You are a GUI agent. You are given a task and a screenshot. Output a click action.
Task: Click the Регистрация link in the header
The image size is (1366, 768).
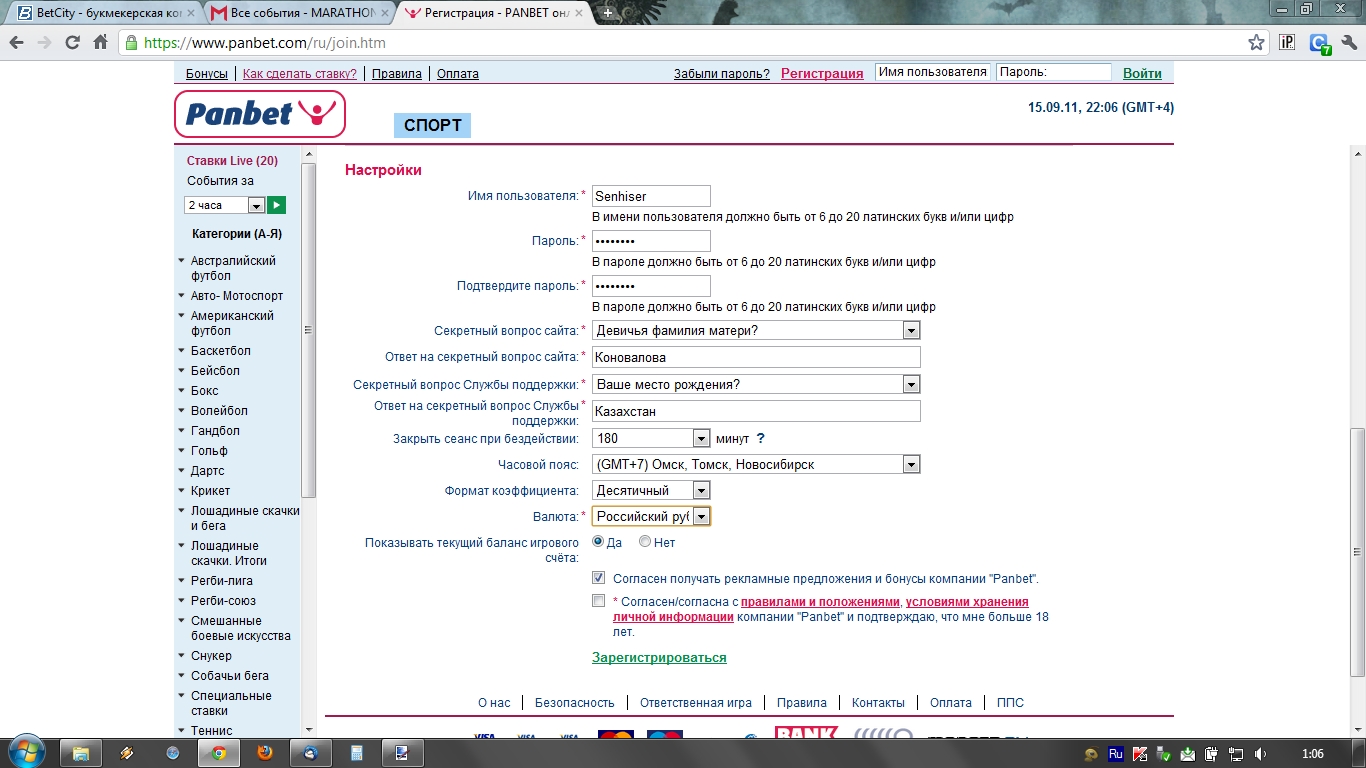822,74
